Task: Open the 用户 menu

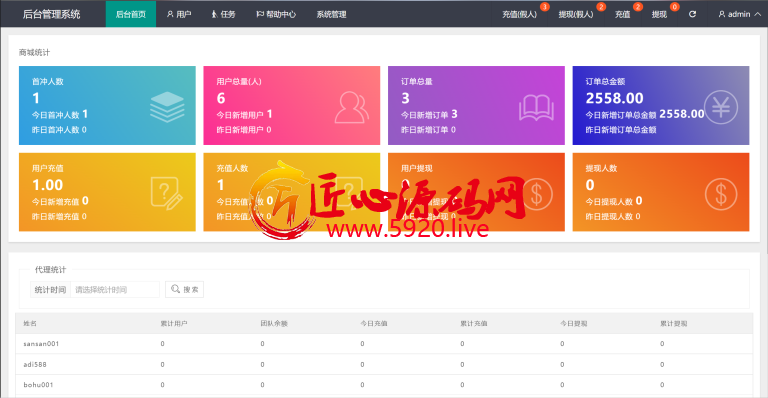Action: tap(179, 14)
